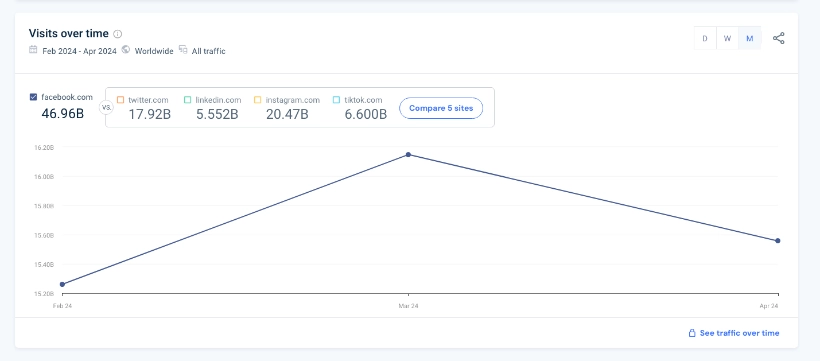
Task: Click the Feb 2024 - Apr 2024 date range
Action: click(x=79, y=51)
